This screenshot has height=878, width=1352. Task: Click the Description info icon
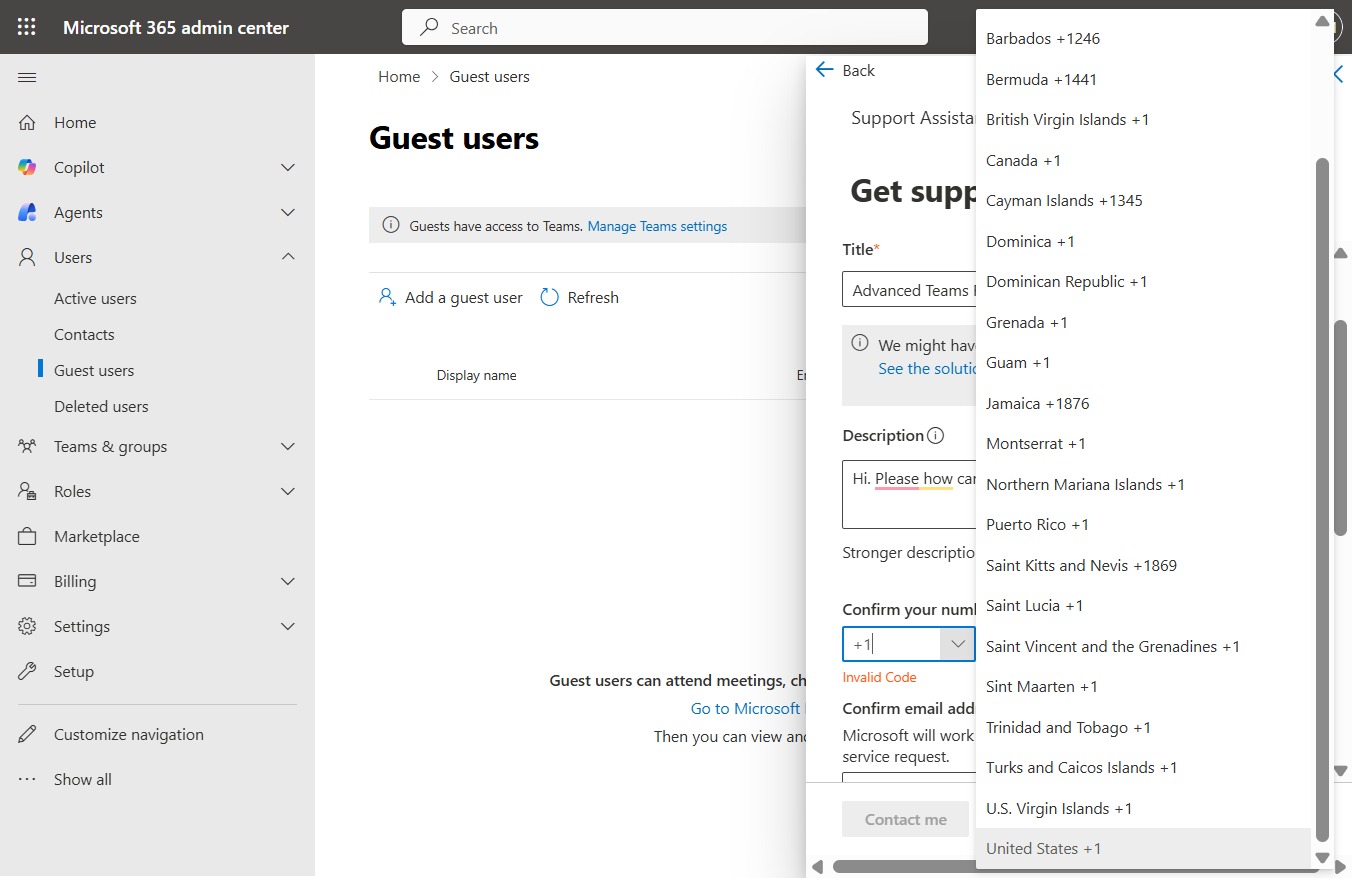pyautogui.click(x=935, y=436)
